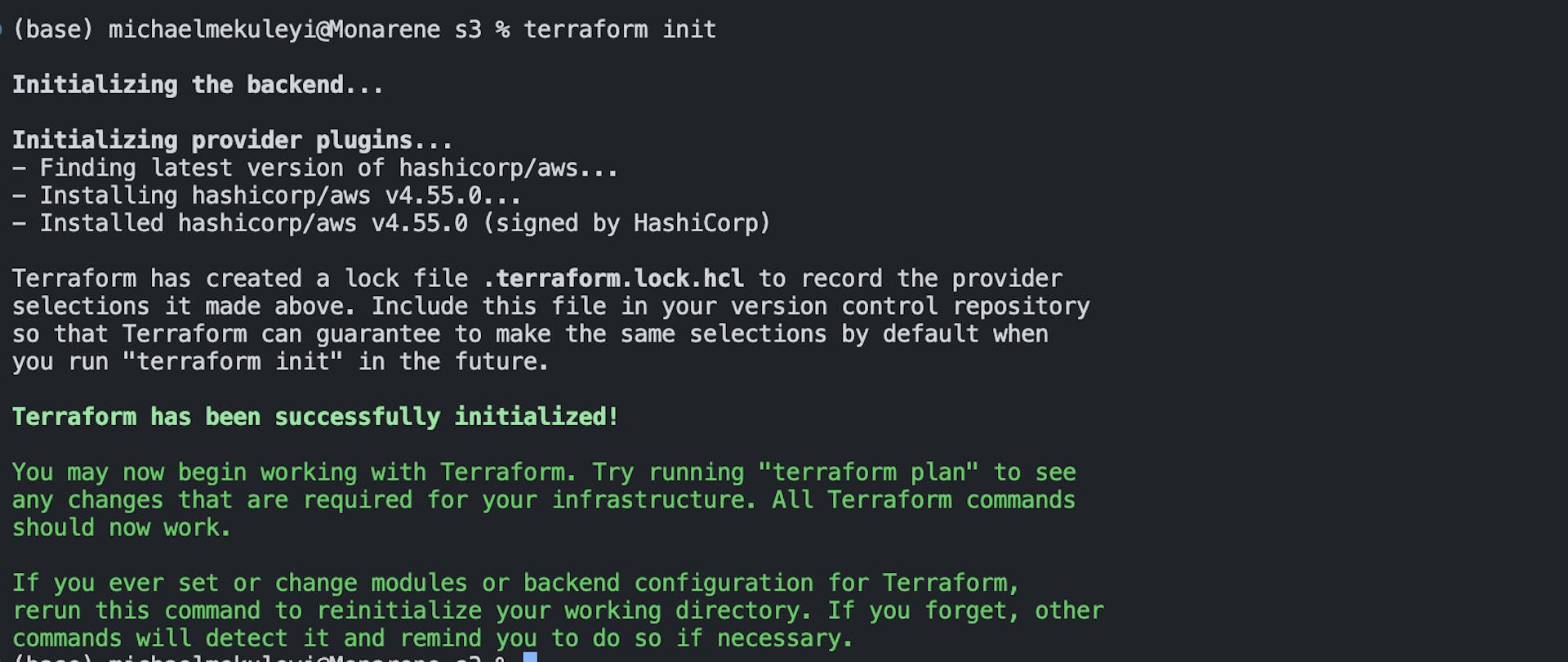
Task: Click the bold ".terraform.lock.hcl" filename
Action: coord(613,279)
